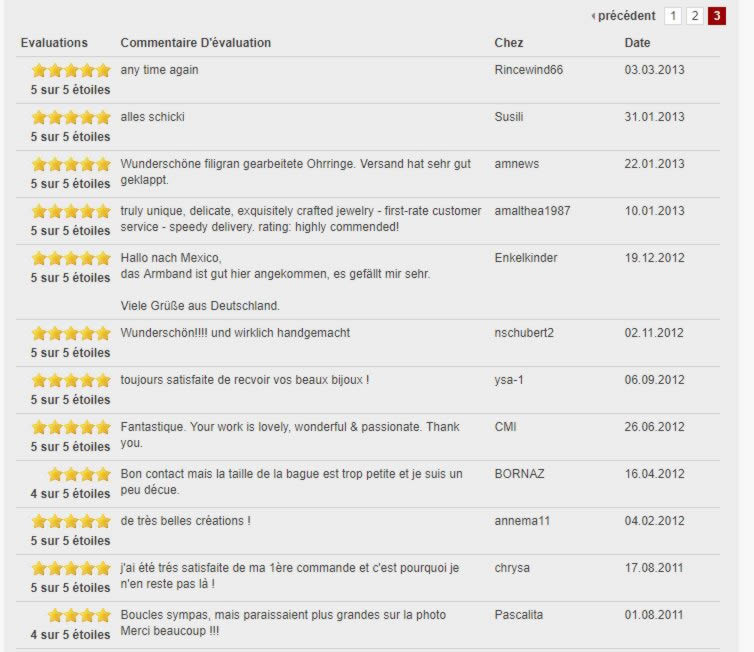Click the four-star rating on Pascalita's review
This screenshot has height=652, width=754.
(78, 615)
